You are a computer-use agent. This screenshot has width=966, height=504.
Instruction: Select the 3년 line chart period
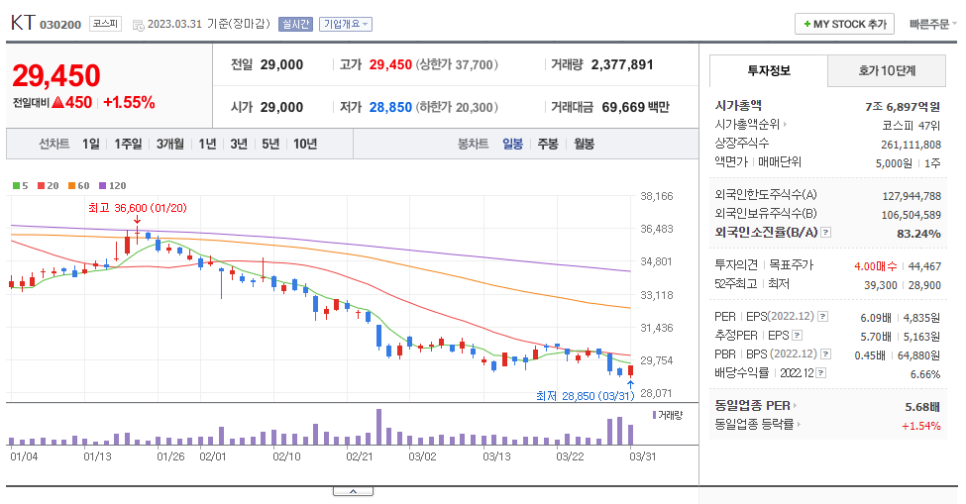(x=239, y=144)
